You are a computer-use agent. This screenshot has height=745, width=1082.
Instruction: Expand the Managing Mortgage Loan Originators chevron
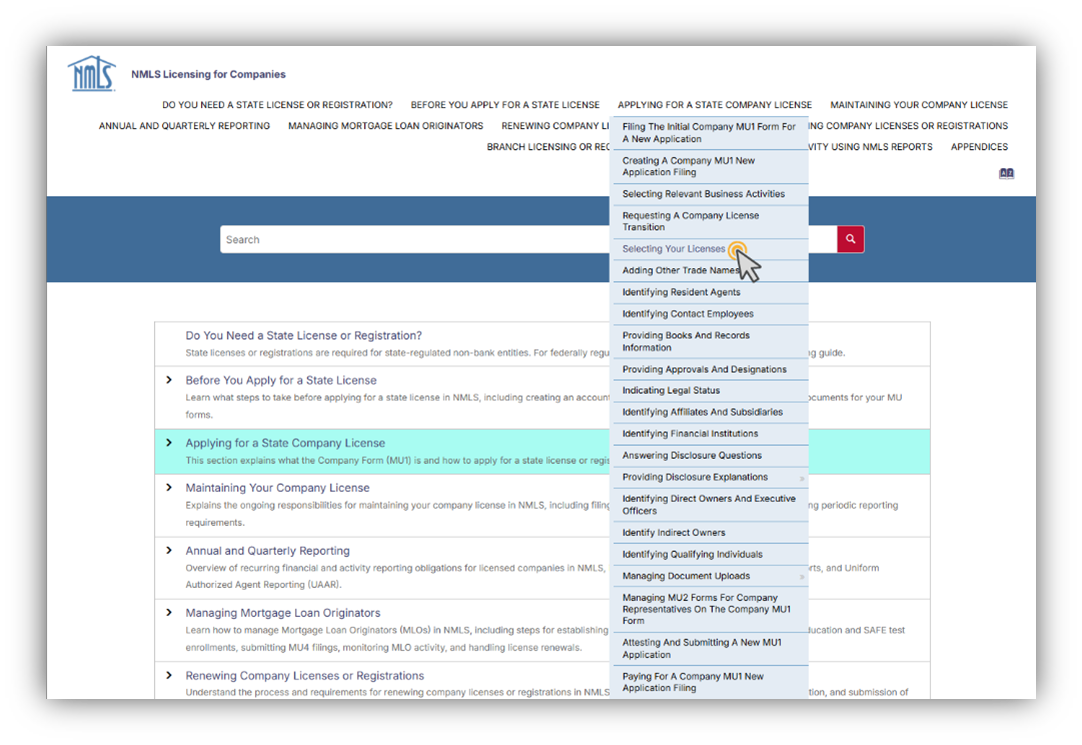pos(169,612)
